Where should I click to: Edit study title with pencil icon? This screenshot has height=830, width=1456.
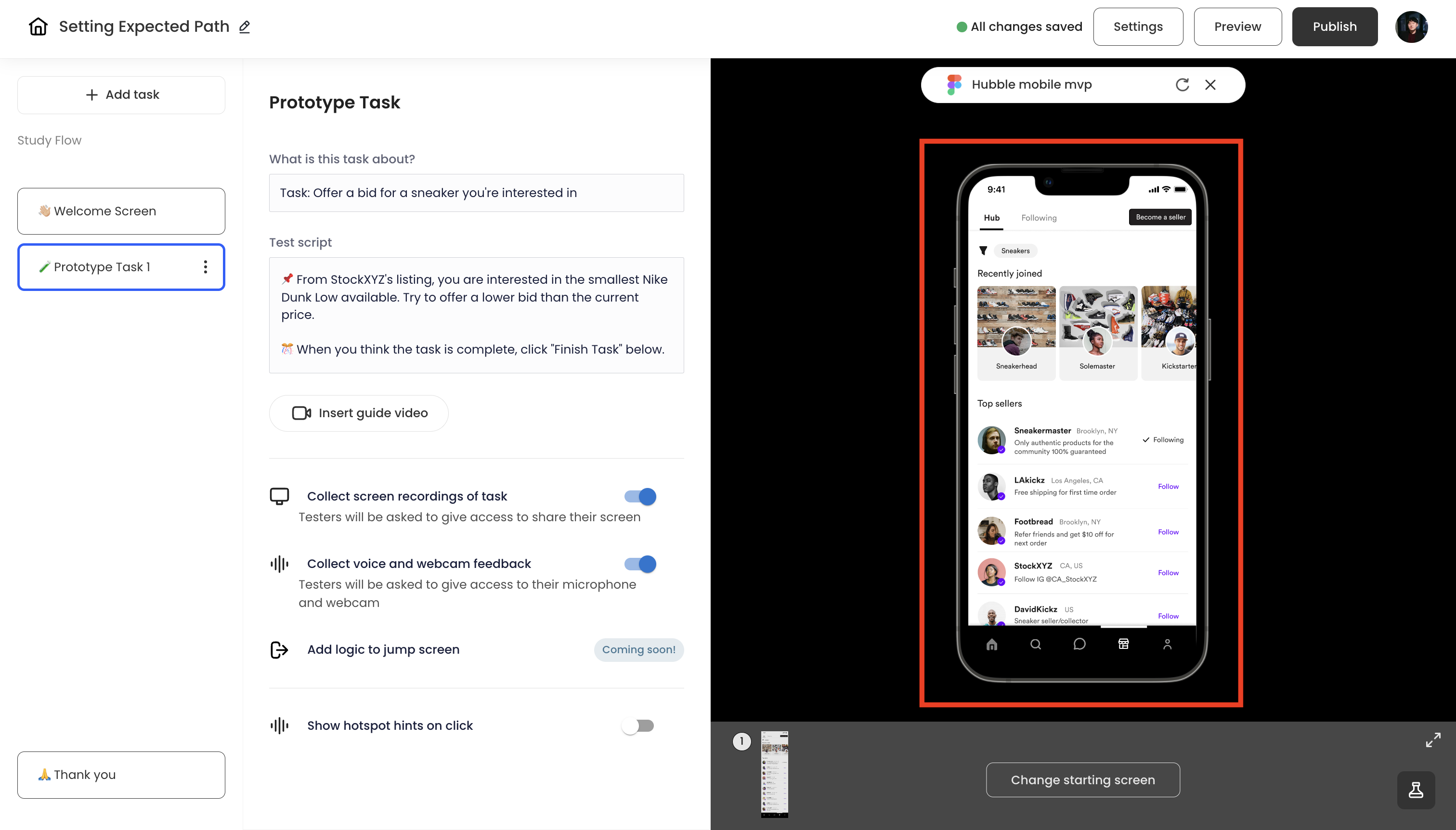click(245, 27)
